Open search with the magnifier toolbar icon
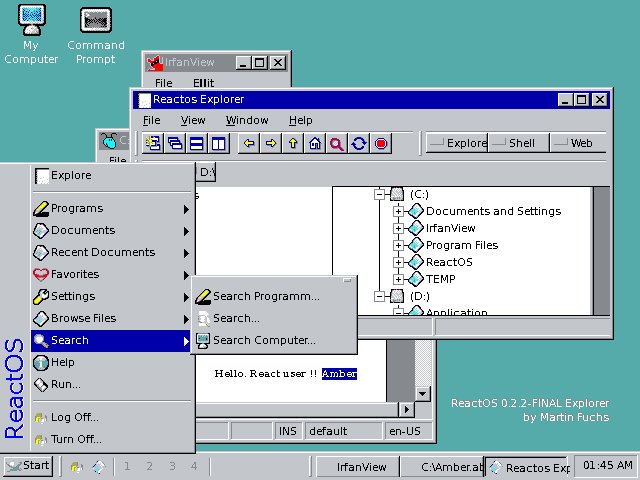The image size is (640, 480). pyautogui.click(x=337, y=143)
